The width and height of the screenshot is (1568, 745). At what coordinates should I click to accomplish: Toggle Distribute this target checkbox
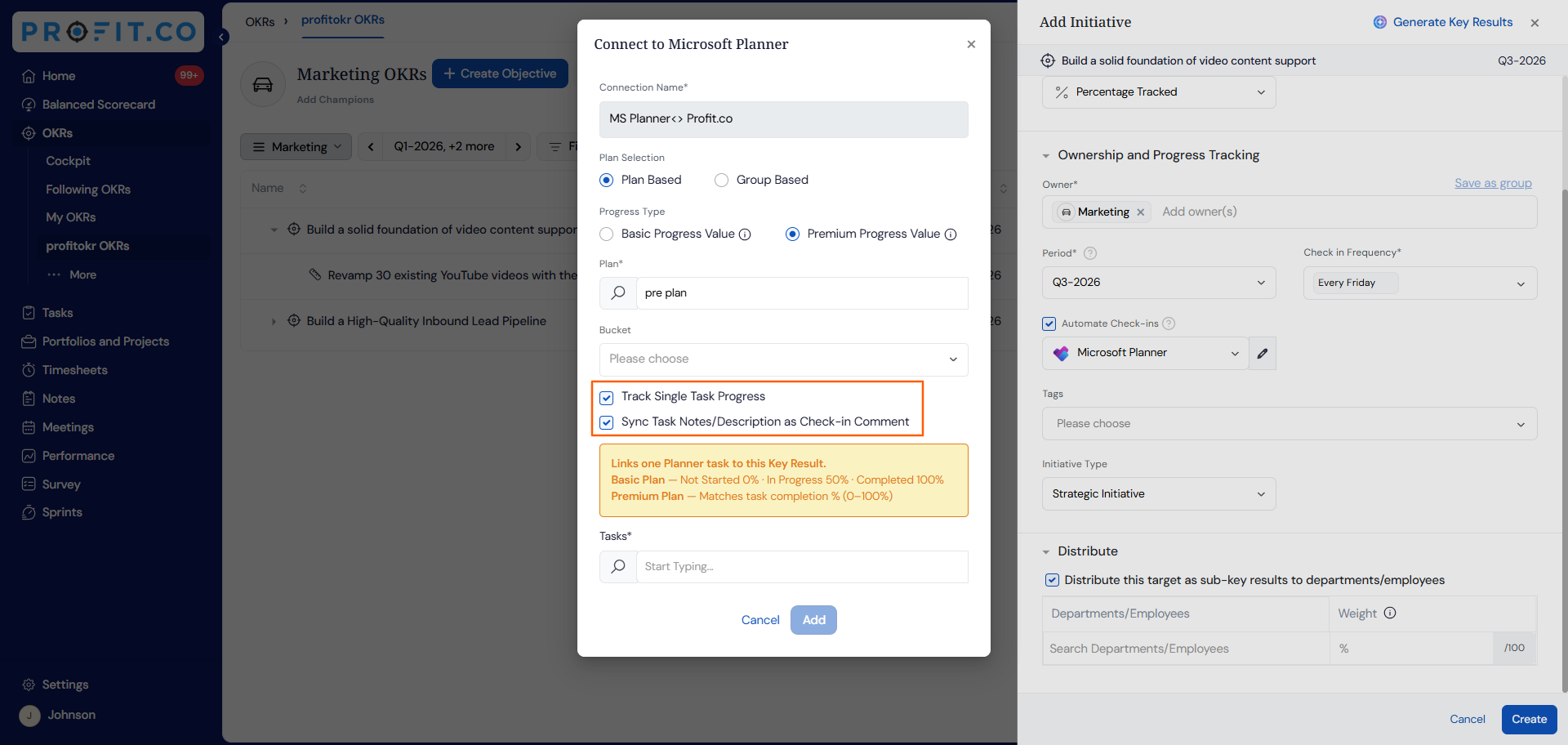[1053, 580]
